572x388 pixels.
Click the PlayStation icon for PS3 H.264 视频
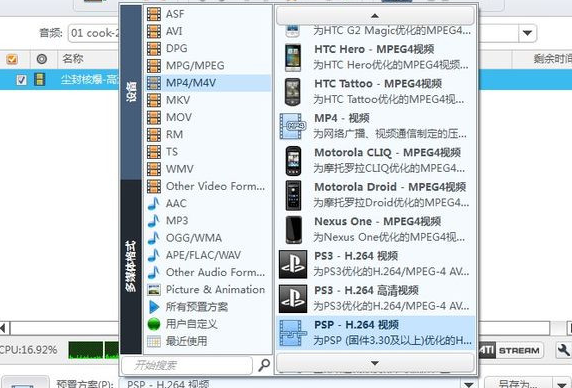(x=293, y=264)
